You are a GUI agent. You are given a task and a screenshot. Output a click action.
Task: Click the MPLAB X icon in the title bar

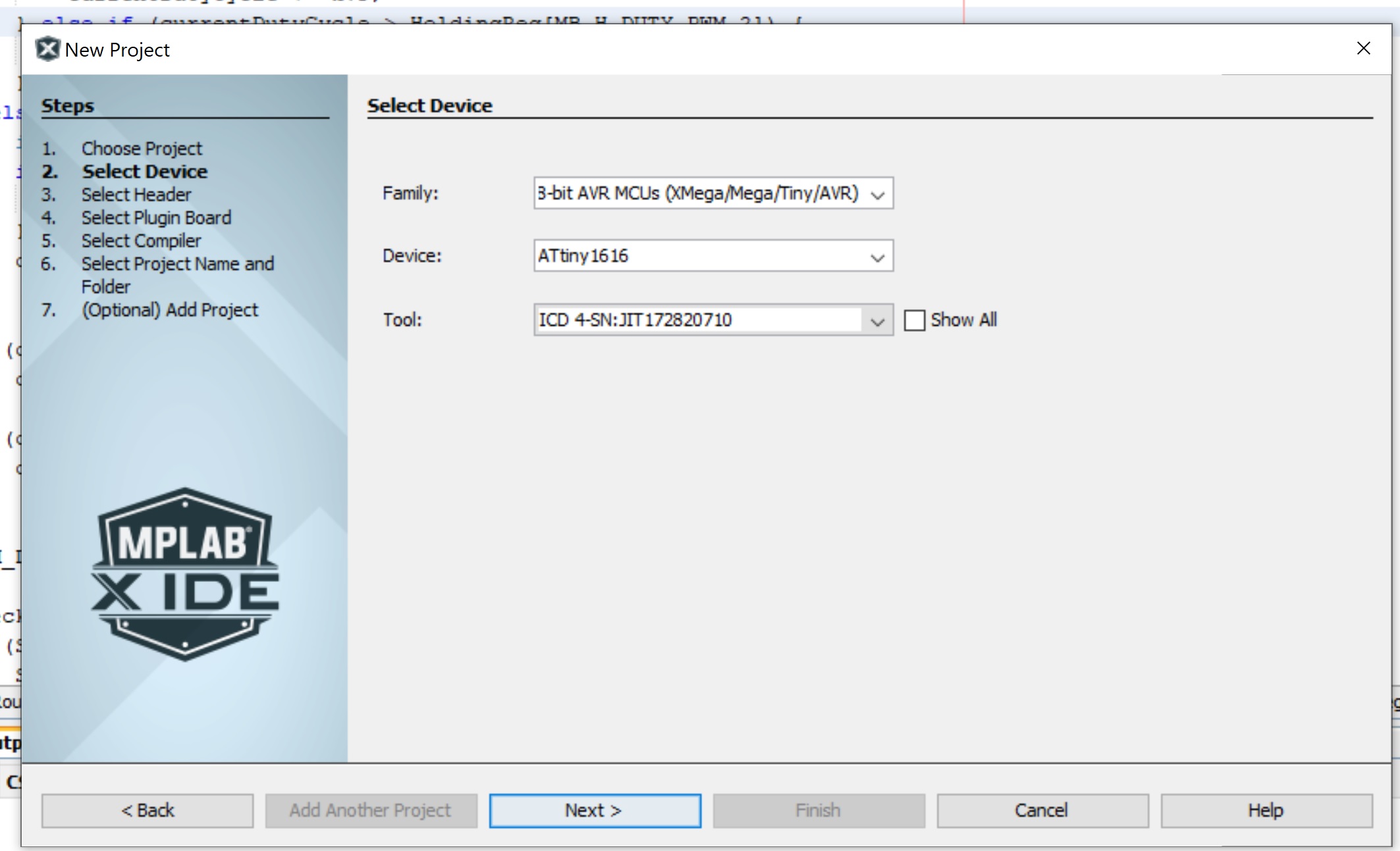tap(47, 49)
